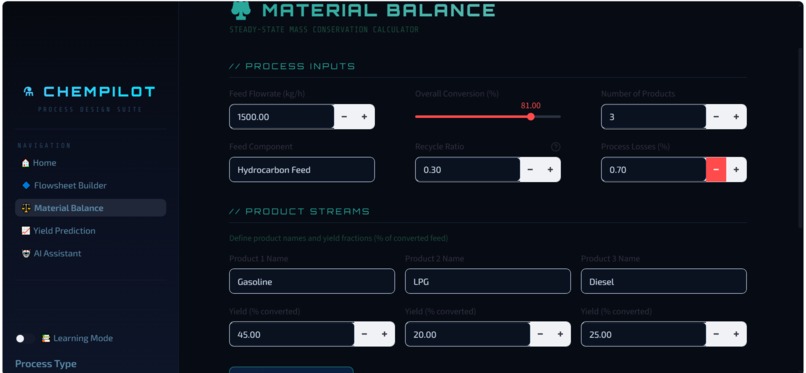Click red minus on Process Losses
The image size is (806, 373).
tap(716, 170)
